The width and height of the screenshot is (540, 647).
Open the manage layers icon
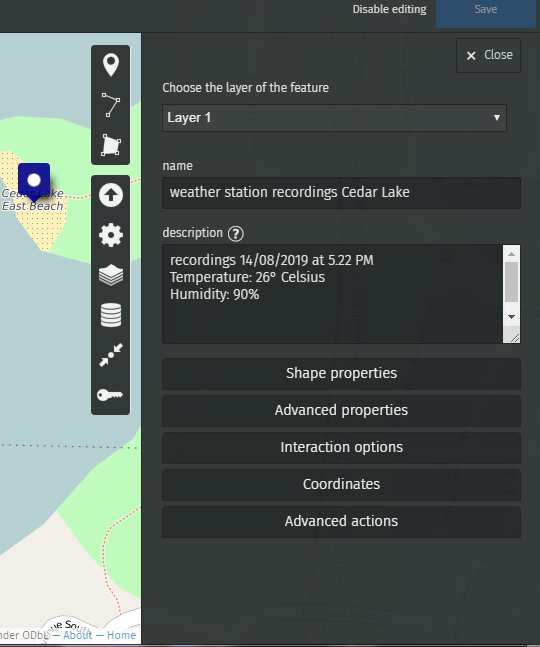(x=111, y=275)
